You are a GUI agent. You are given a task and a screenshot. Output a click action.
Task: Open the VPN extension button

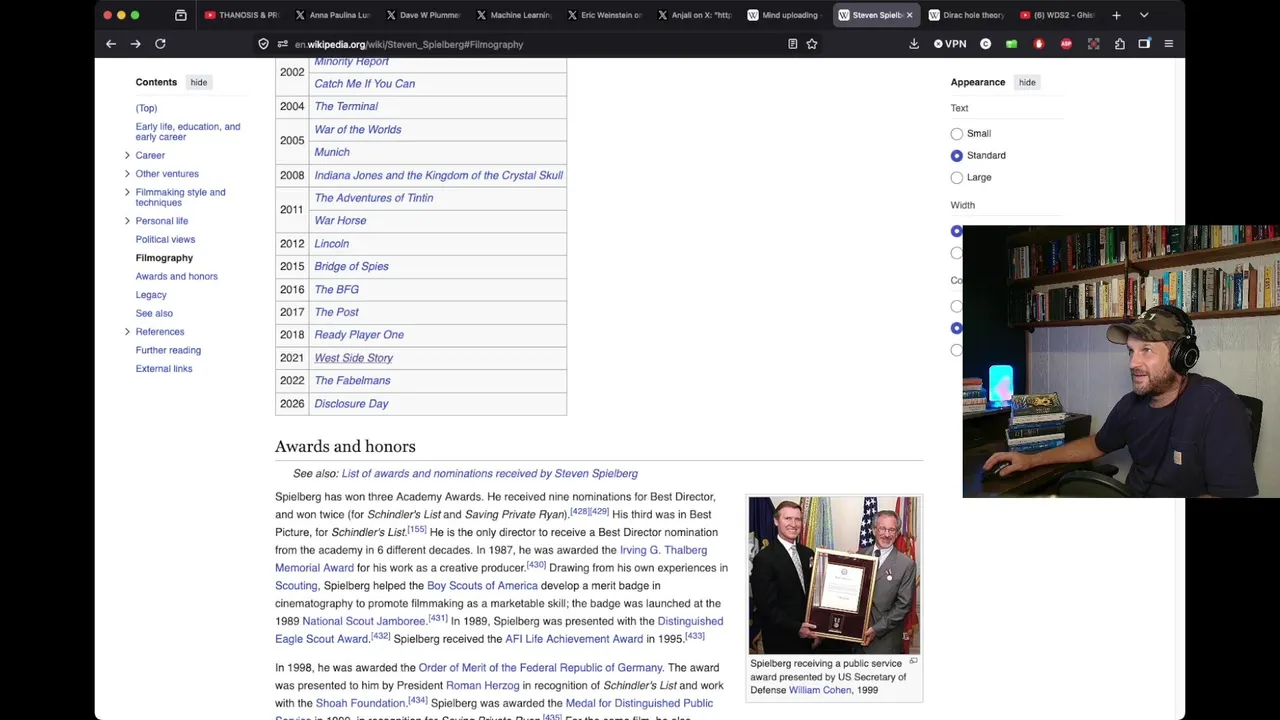tap(950, 44)
